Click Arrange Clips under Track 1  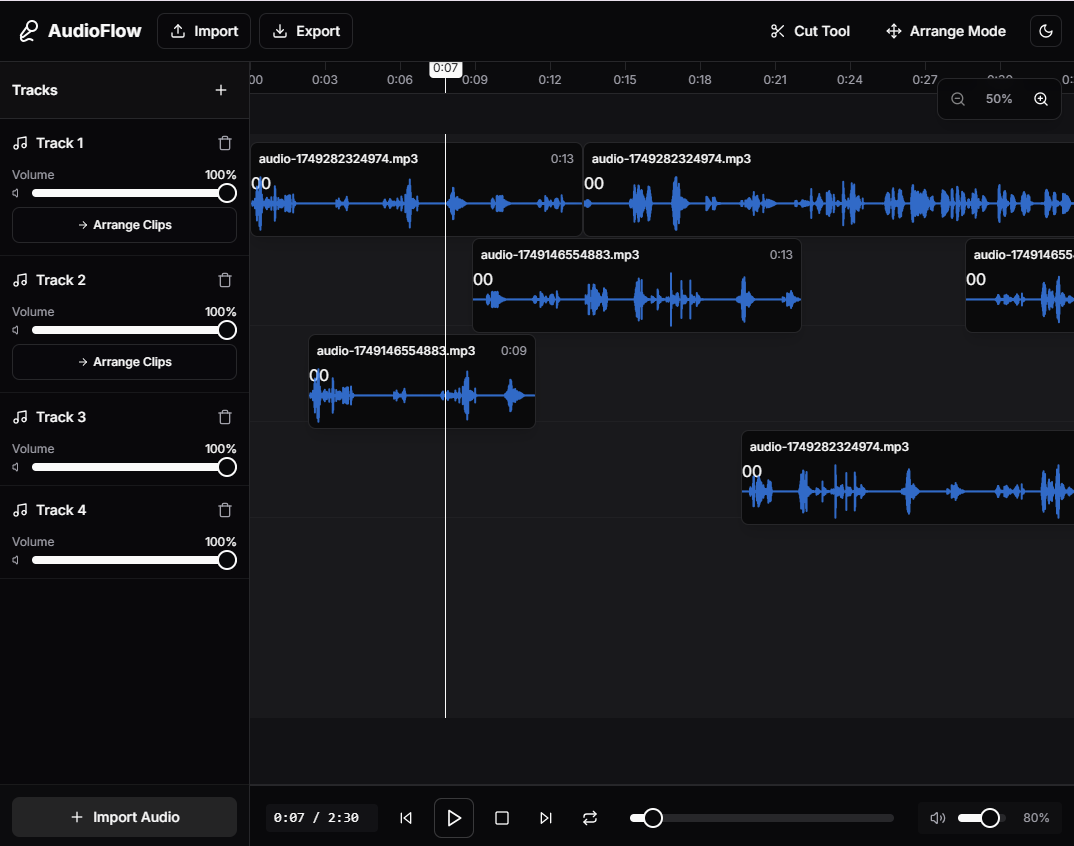125,225
